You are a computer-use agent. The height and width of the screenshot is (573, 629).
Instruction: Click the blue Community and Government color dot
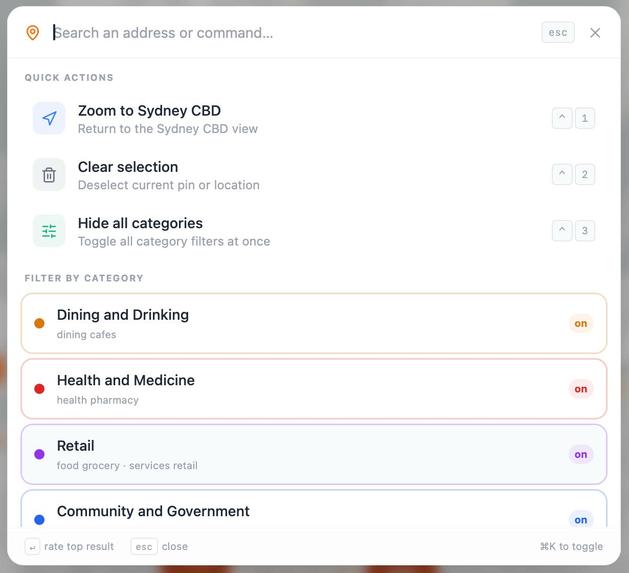point(39,520)
